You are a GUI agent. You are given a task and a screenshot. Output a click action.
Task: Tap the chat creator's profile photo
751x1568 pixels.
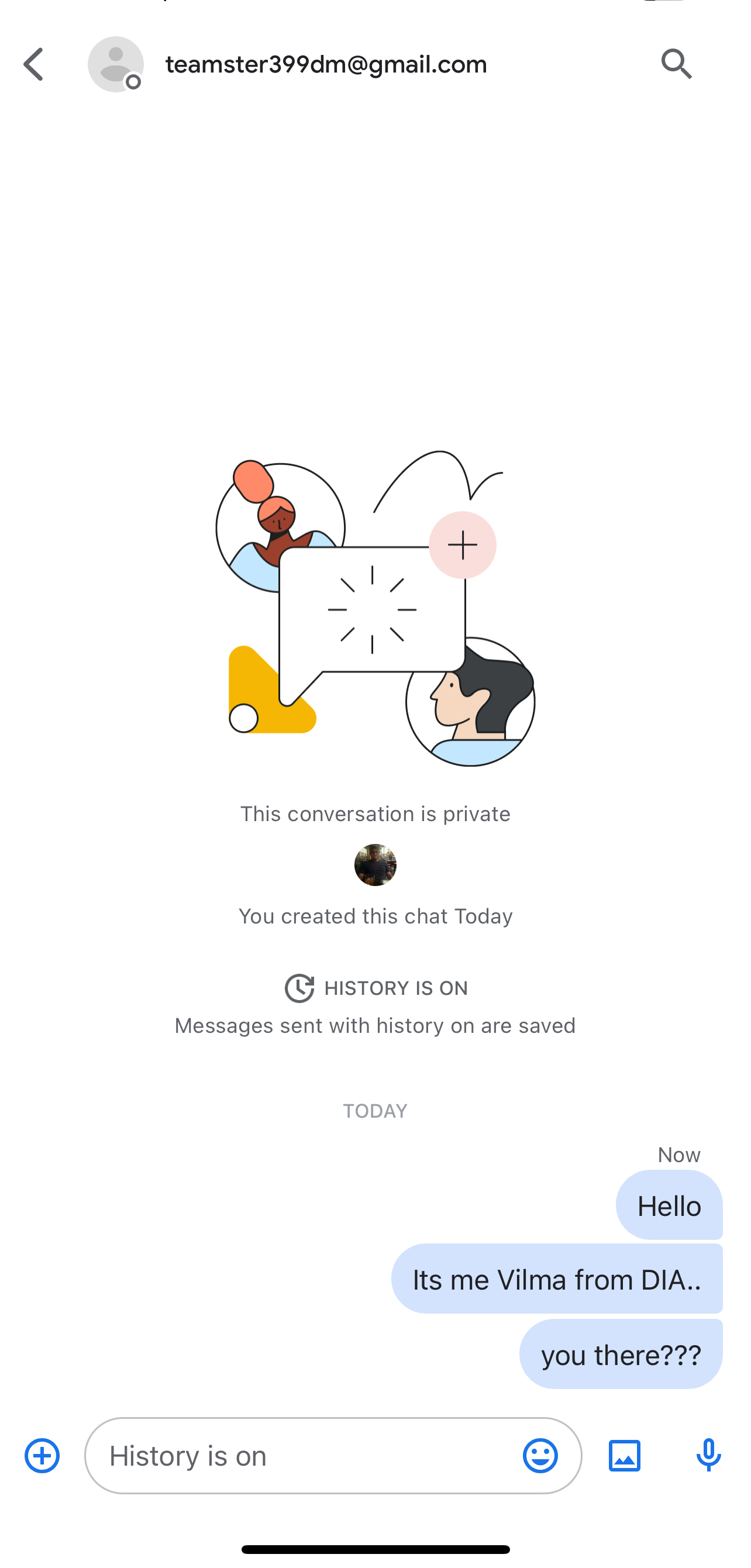coord(375,864)
